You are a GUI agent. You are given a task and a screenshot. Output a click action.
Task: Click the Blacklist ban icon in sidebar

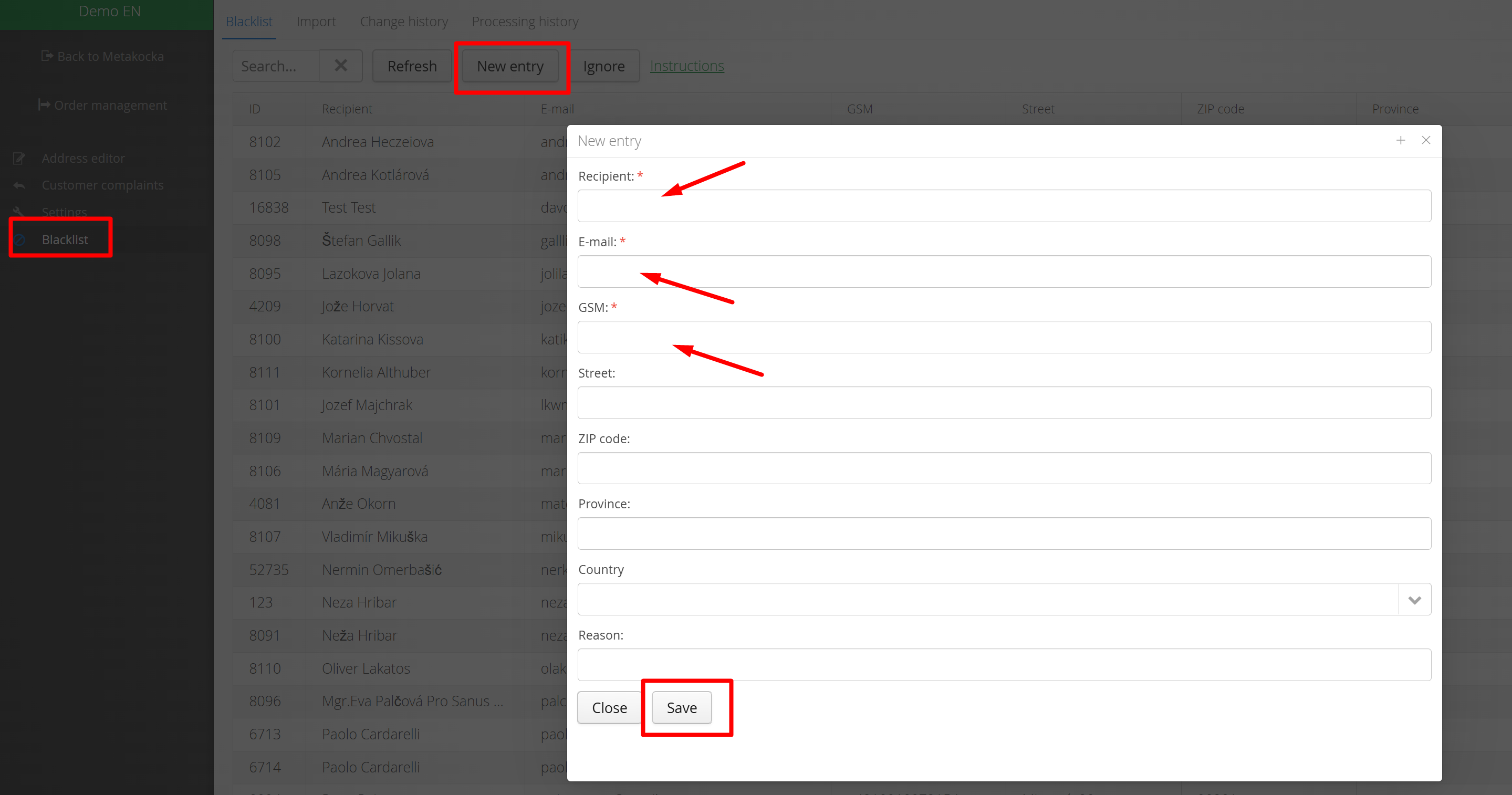(20, 239)
